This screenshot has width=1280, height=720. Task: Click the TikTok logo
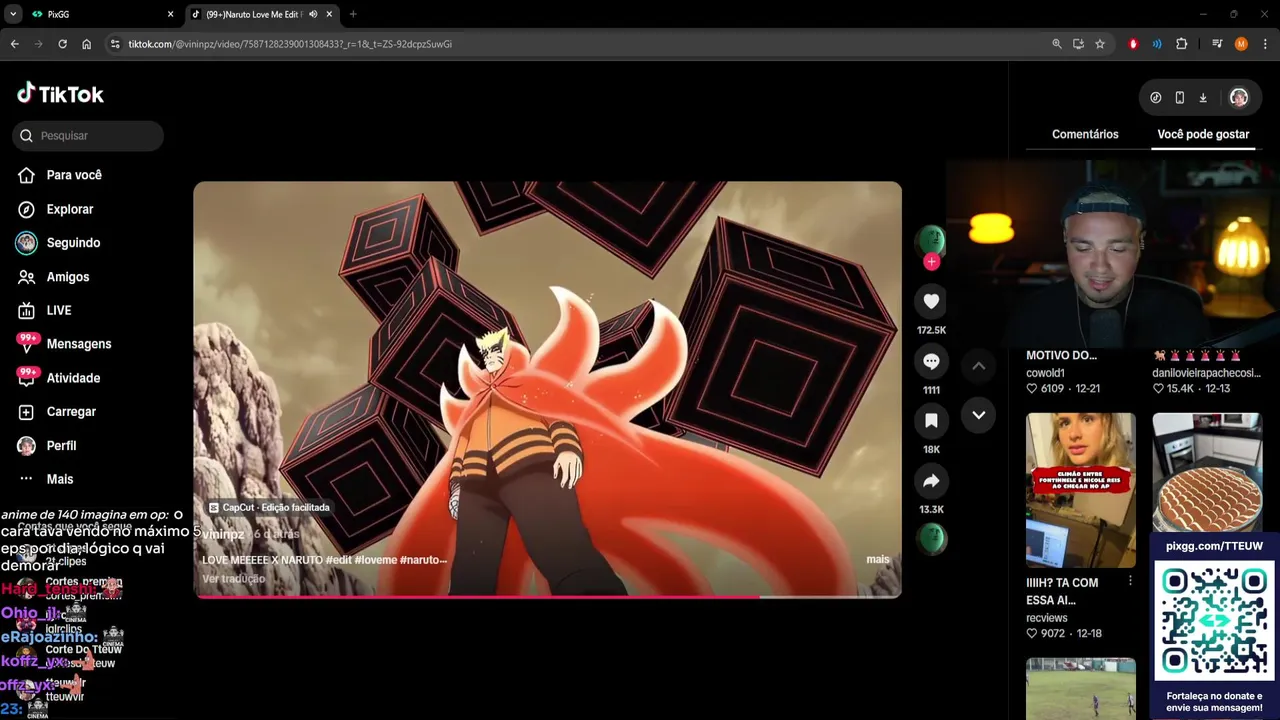pos(60,94)
